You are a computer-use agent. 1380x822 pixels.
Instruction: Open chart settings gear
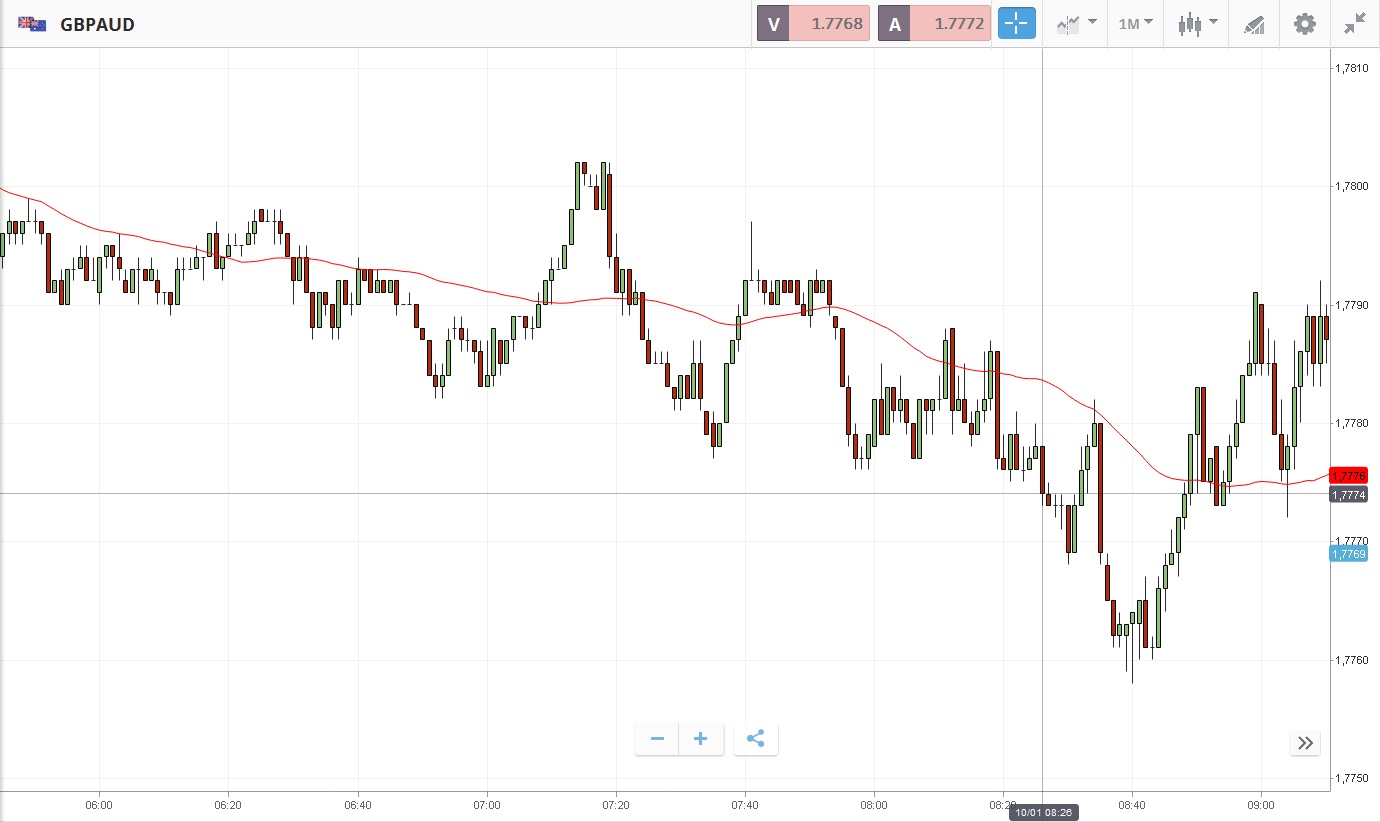1305,24
